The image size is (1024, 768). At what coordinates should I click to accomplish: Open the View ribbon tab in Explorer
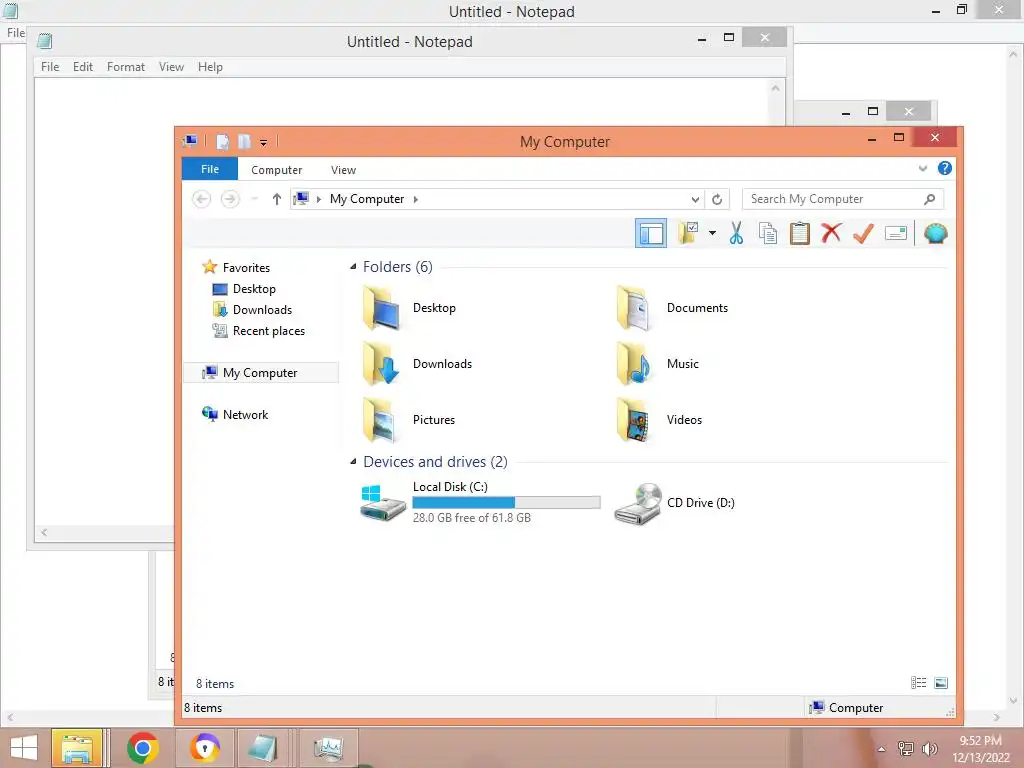tap(343, 170)
